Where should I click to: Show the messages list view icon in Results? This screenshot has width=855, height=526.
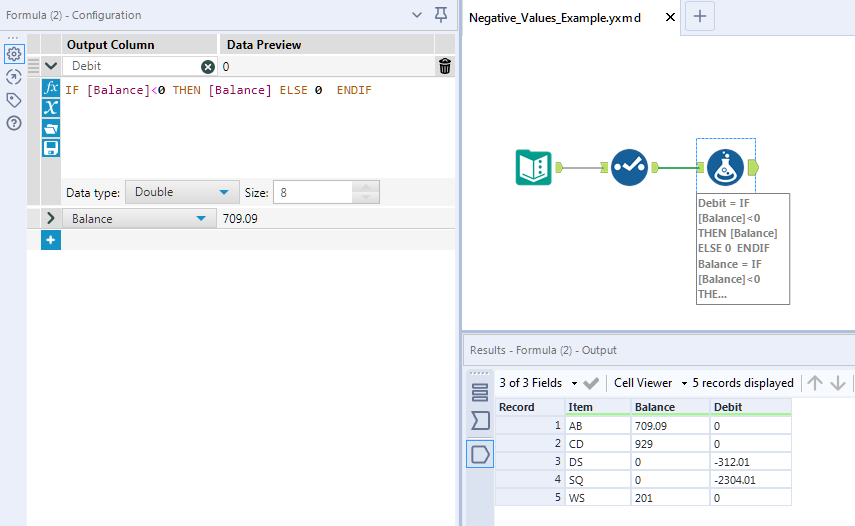click(480, 392)
